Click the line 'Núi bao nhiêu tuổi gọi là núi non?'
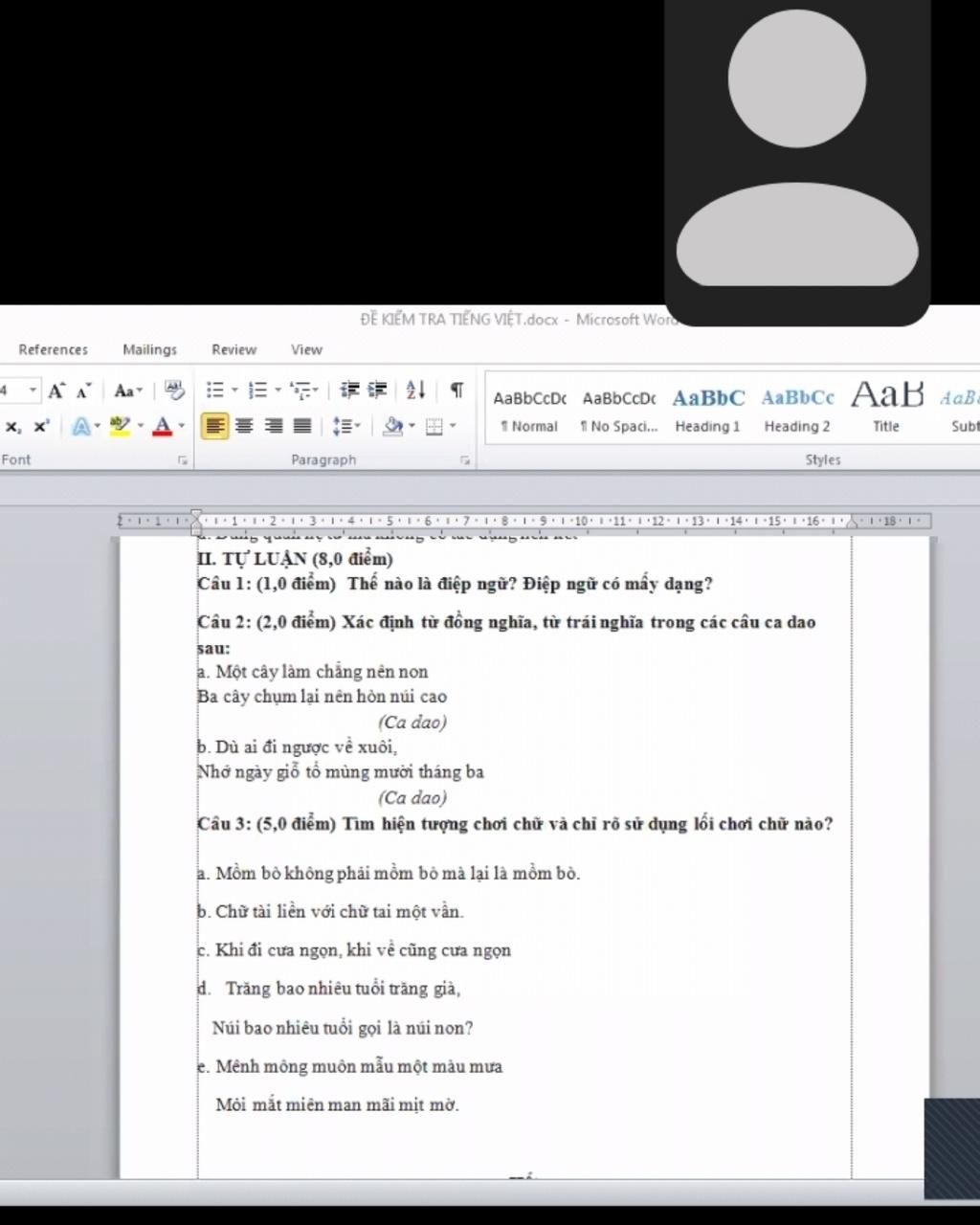The width and height of the screenshot is (980, 1225). coord(343,1028)
